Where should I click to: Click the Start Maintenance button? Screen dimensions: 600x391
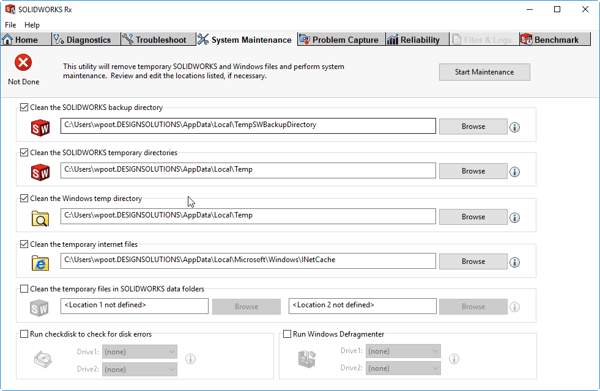coord(484,72)
